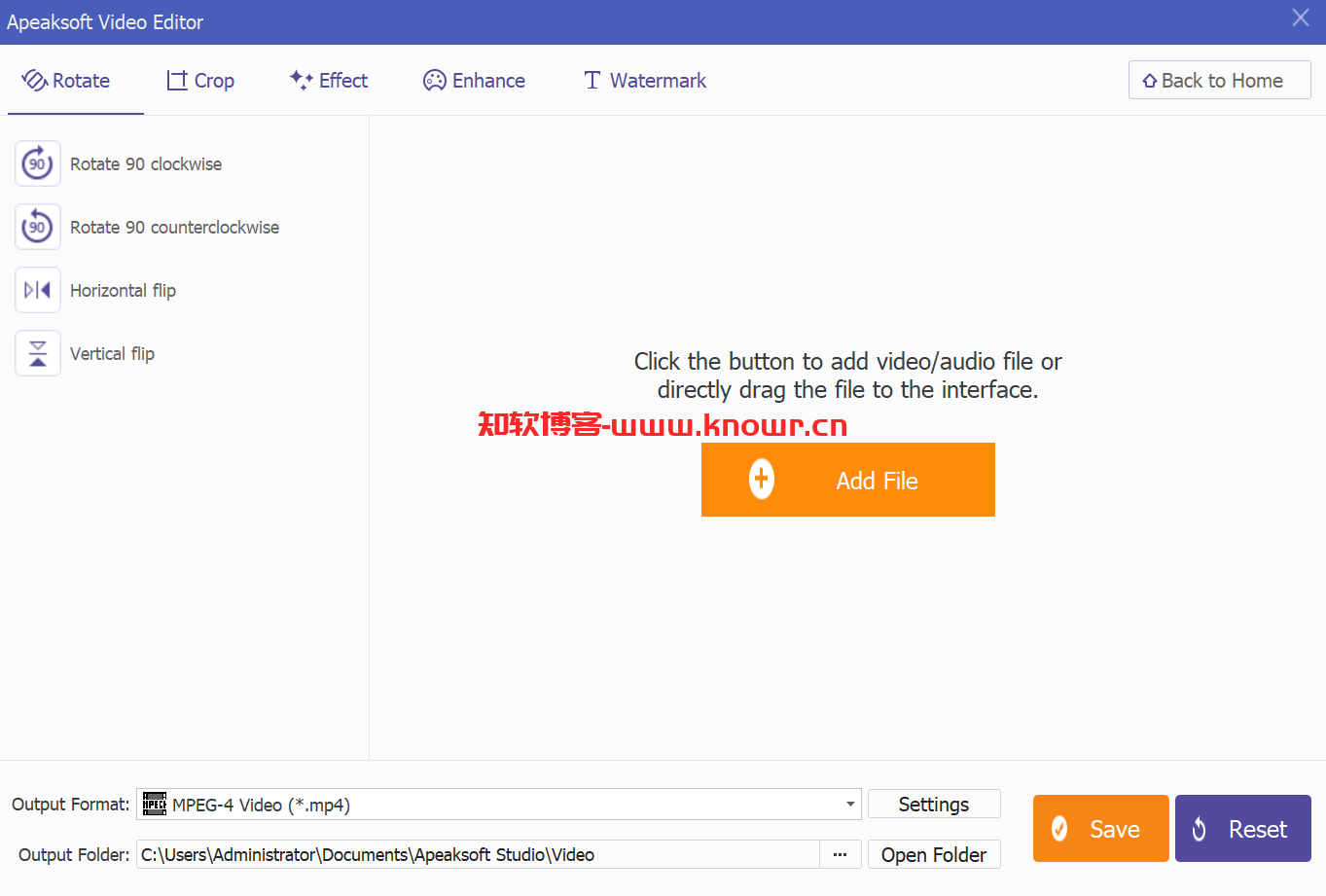This screenshot has height=896, width=1326.
Task: Click the Output Folder path field
Action: 478,854
